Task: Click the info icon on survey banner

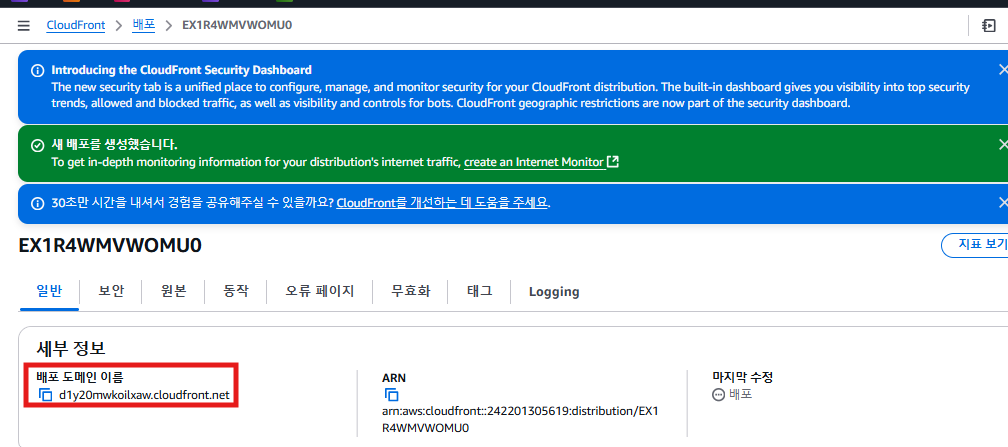Action: point(38,203)
